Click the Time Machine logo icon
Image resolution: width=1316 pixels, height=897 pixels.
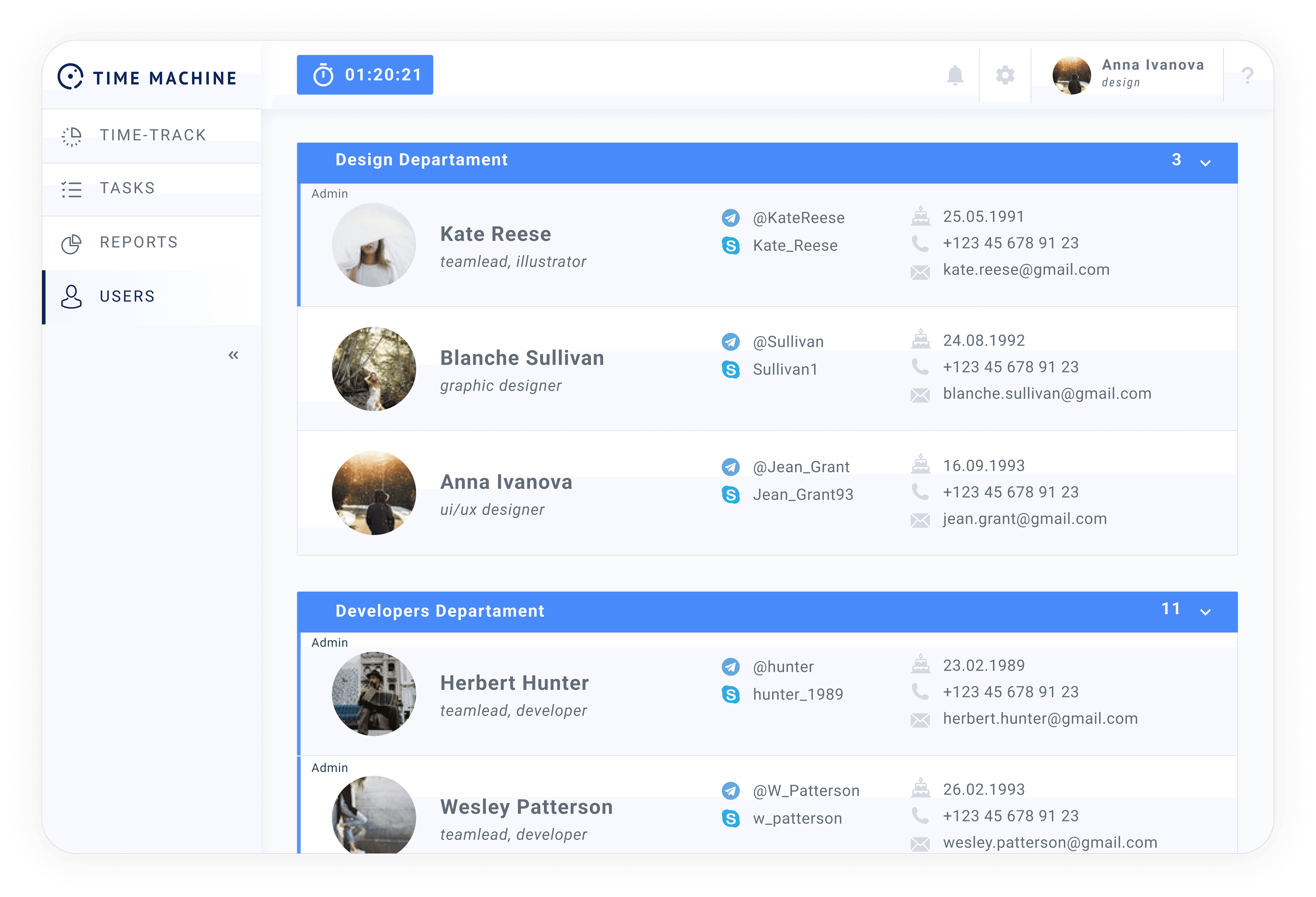point(71,76)
